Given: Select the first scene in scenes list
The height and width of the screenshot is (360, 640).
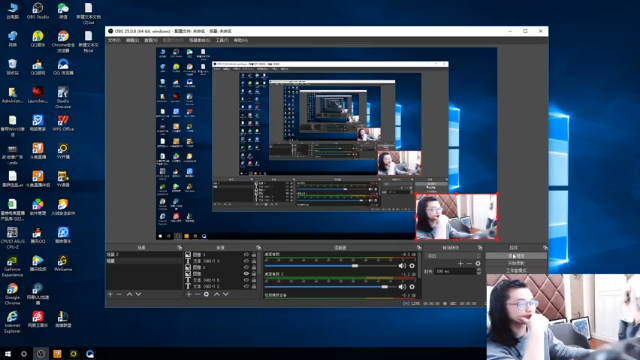Looking at the screenshot, I should (x=144, y=254).
